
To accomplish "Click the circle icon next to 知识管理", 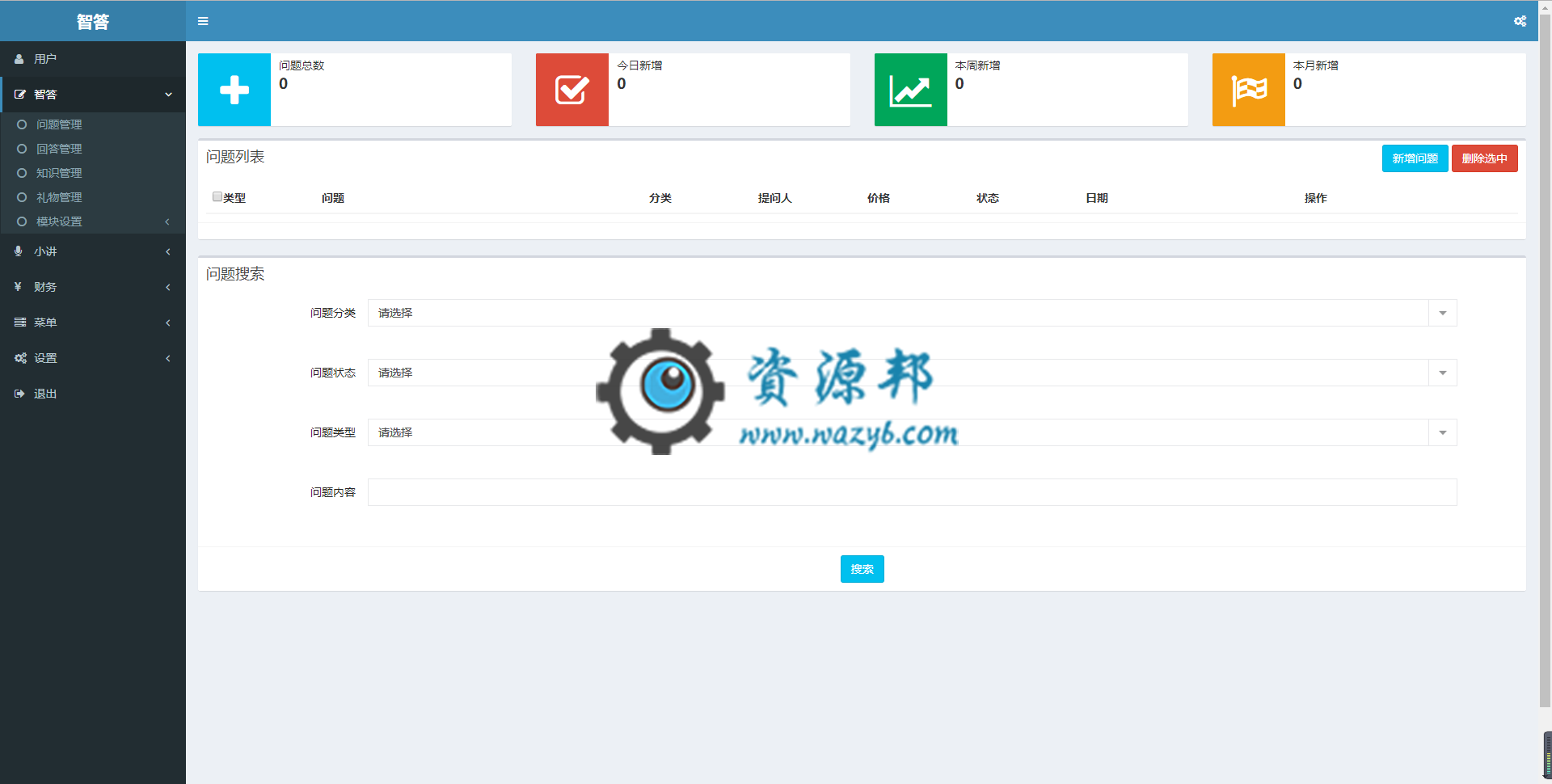I will pyautogui.click(x=22, y=173).
